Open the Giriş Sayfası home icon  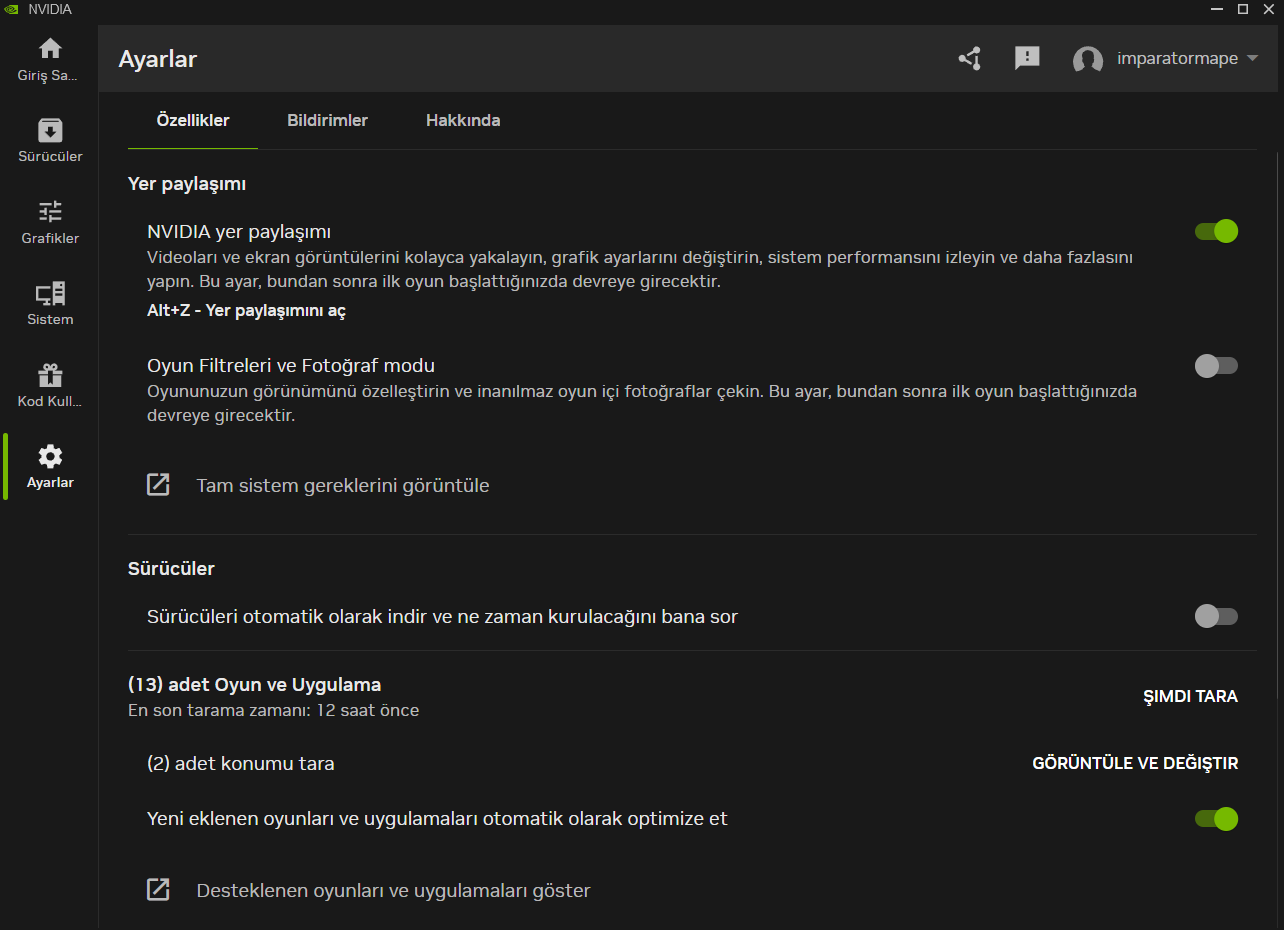(x=50, y=48)
